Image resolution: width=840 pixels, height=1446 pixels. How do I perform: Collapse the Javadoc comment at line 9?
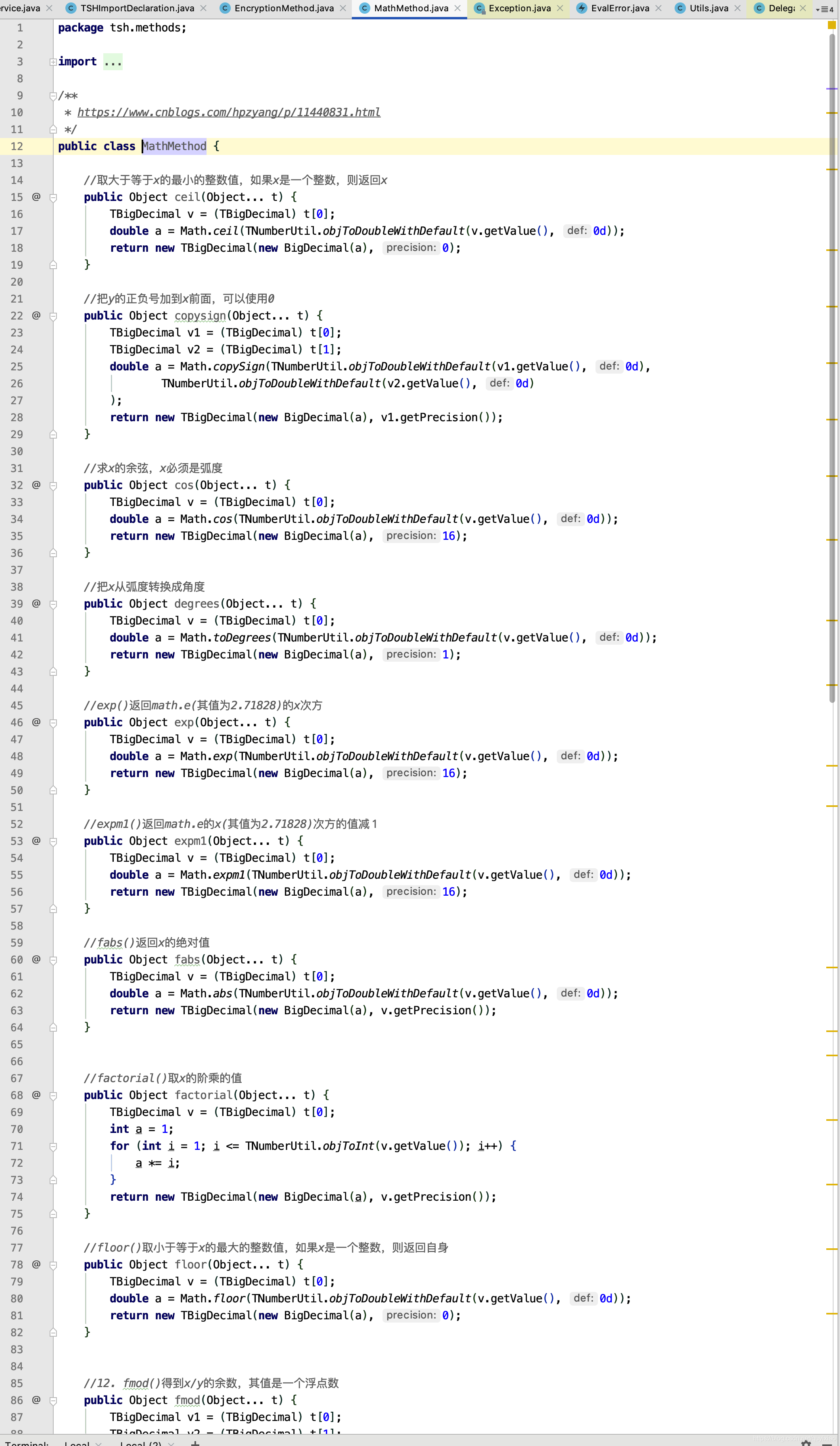(x=53, y=96)
